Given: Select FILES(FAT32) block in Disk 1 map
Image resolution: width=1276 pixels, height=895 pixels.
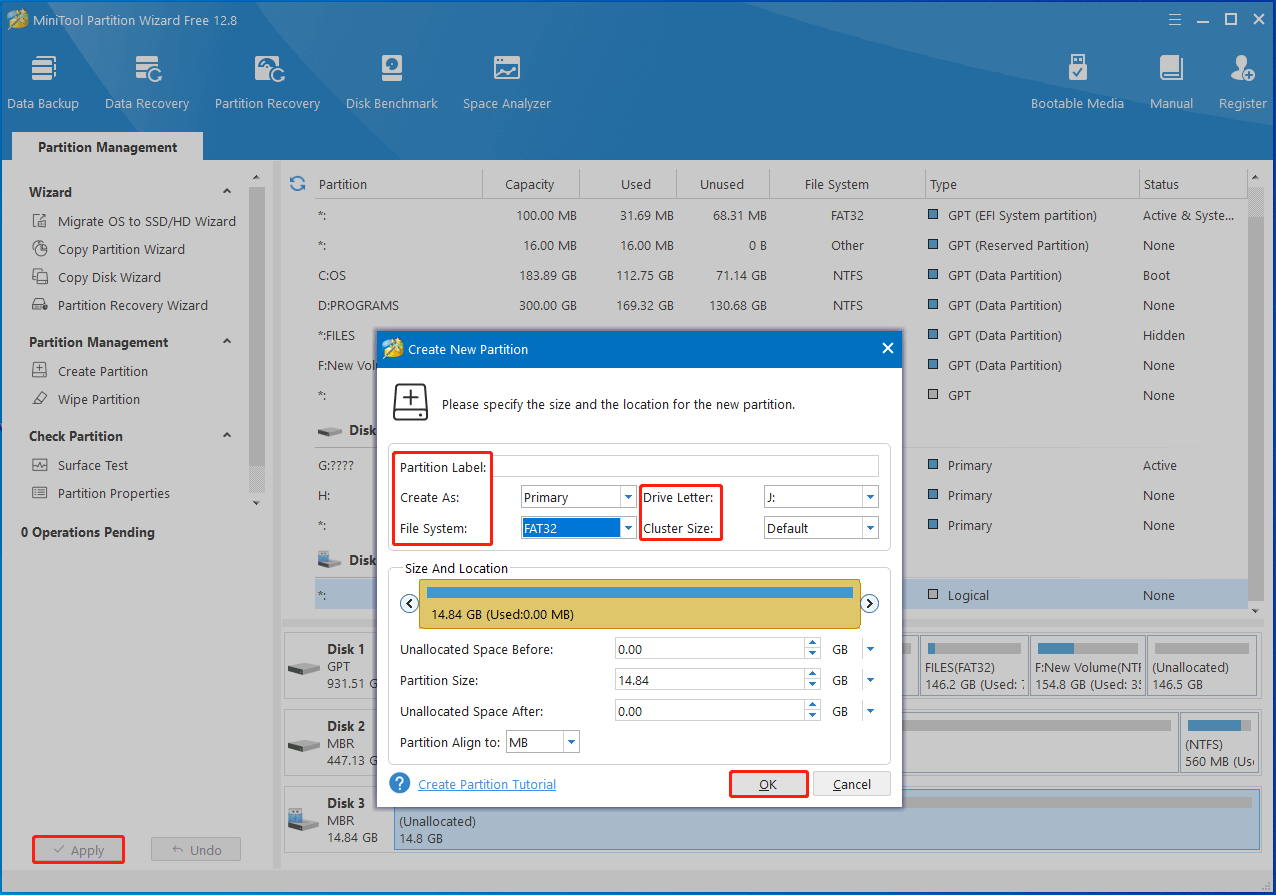Looking at the screenshot, I should coord(973,665).
